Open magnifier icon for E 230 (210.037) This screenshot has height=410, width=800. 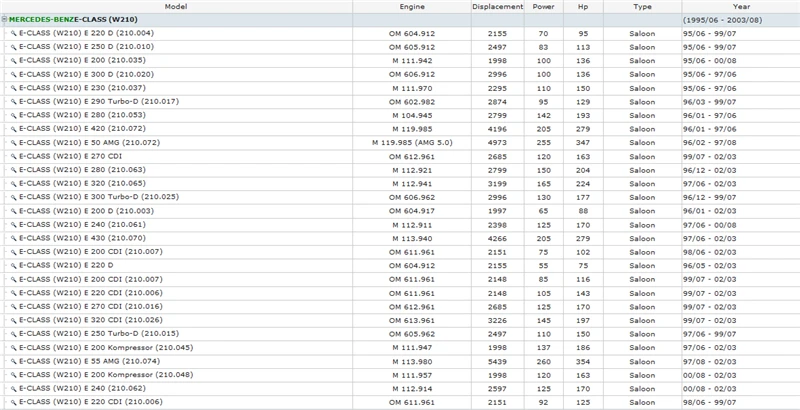coord(14,88)
